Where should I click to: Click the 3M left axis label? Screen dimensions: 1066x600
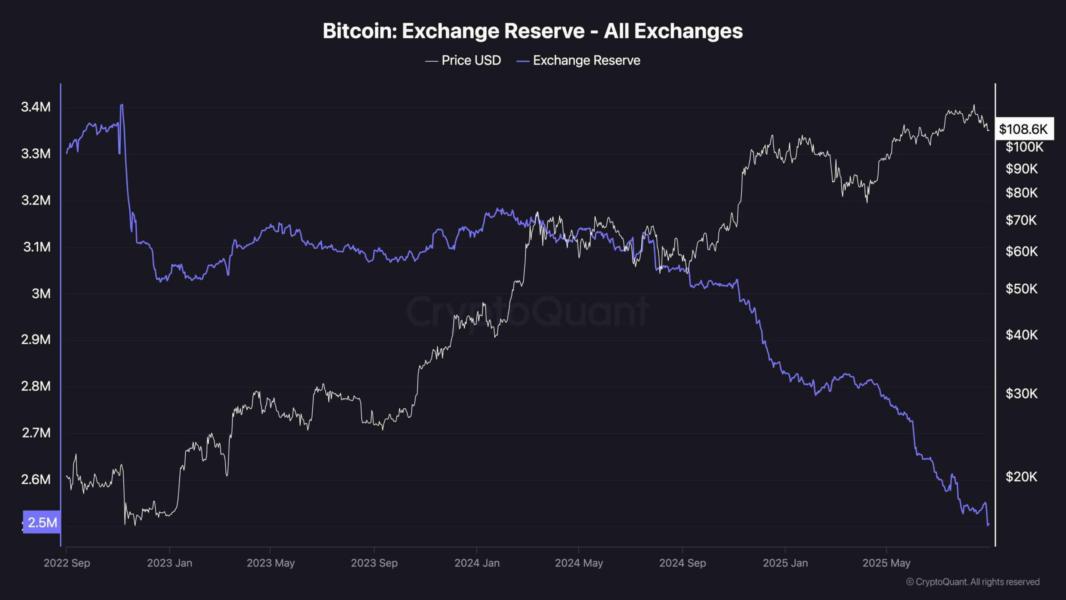pos(41,293)
